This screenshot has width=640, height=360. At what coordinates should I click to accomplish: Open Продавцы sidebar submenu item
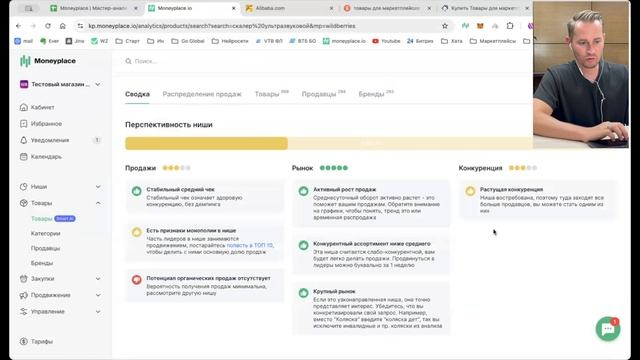(x=45, y=248)
